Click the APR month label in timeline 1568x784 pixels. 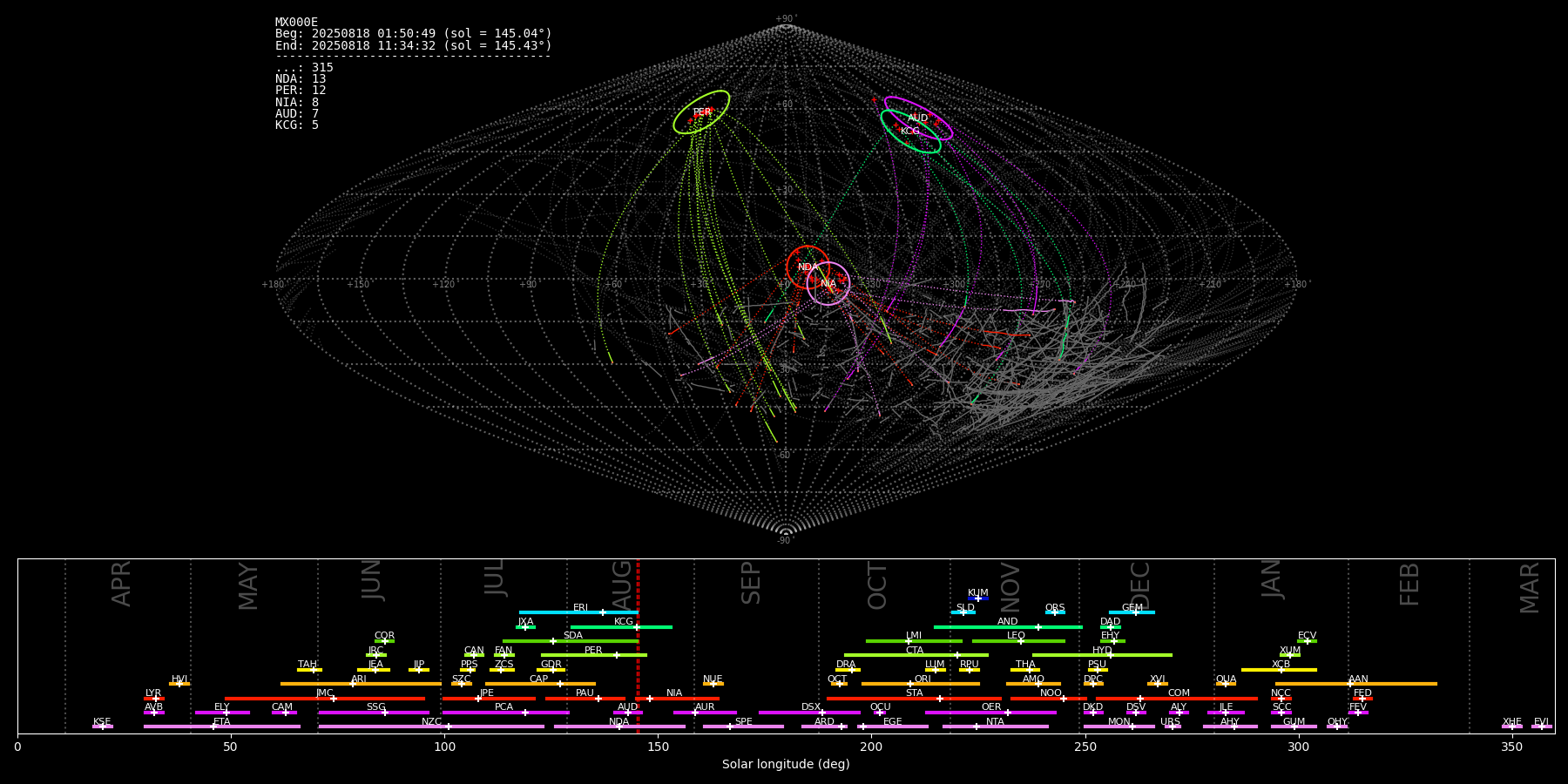[121, 584]
